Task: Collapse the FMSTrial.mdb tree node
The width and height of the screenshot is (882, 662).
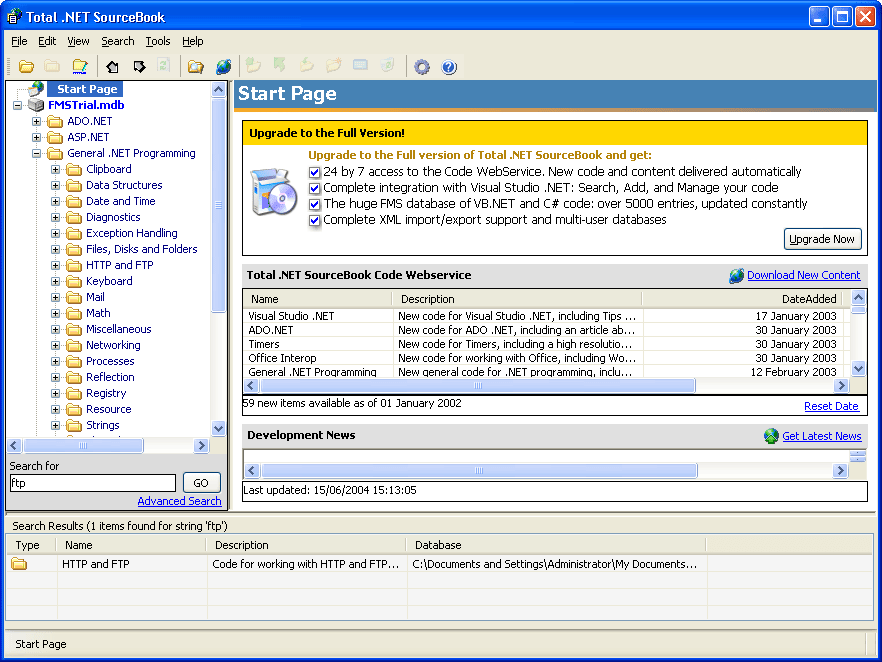Action: tap(17, 105)
